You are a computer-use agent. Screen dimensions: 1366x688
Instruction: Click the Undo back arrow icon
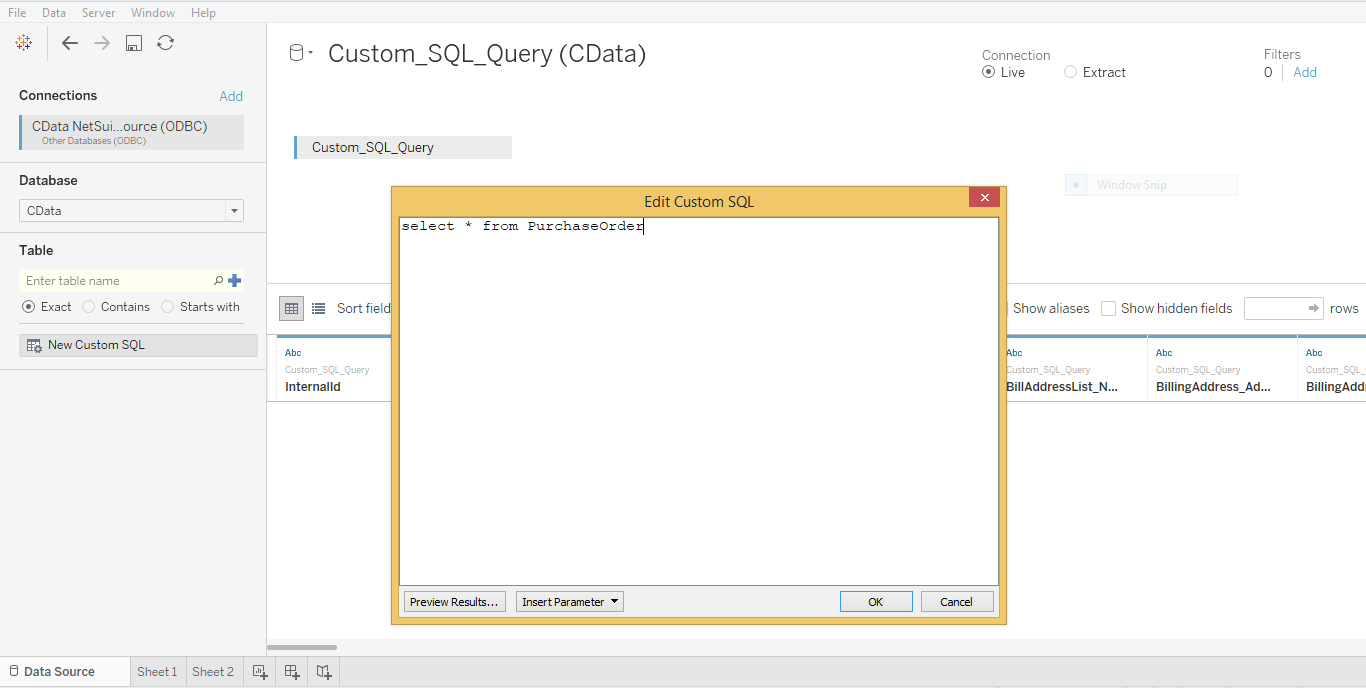coord(68,43)
